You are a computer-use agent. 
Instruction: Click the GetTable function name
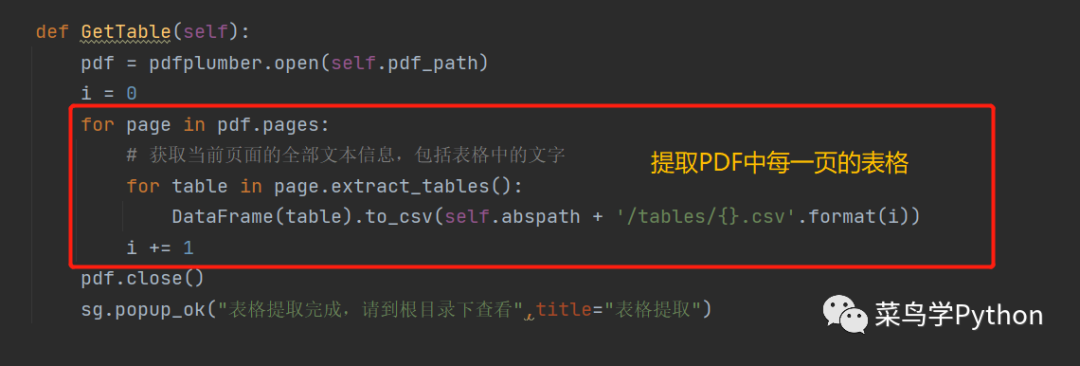point(125,32)
